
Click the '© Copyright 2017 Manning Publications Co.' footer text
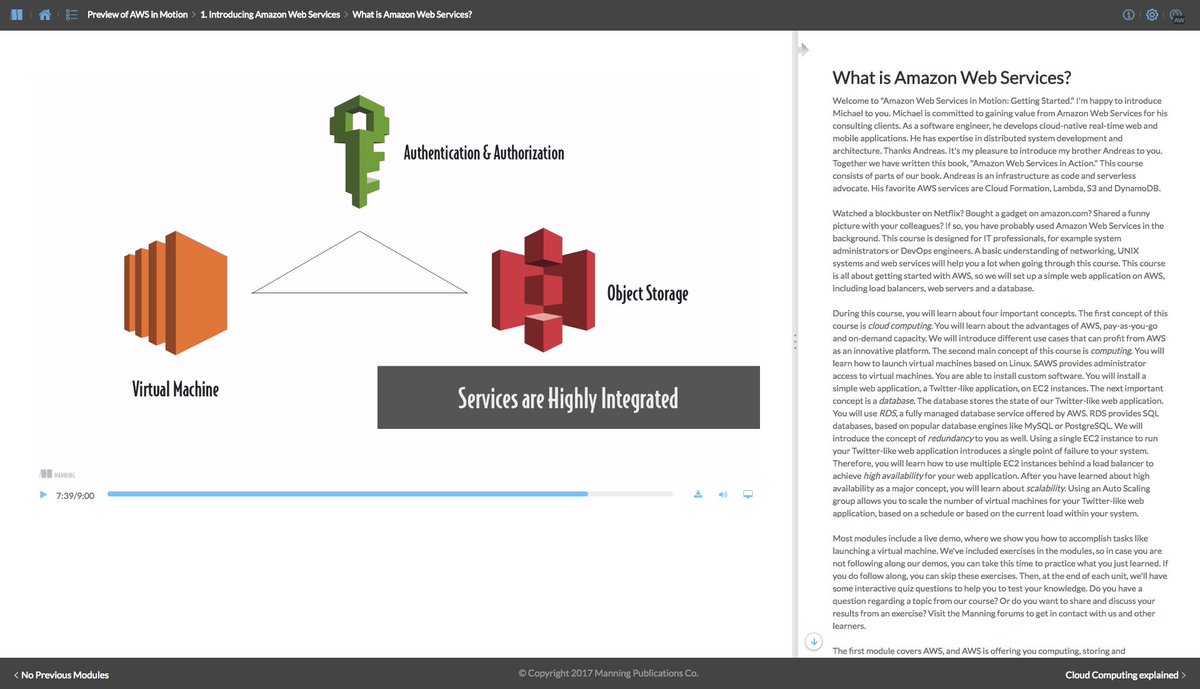pyautogui.click(x=608, y=674)
